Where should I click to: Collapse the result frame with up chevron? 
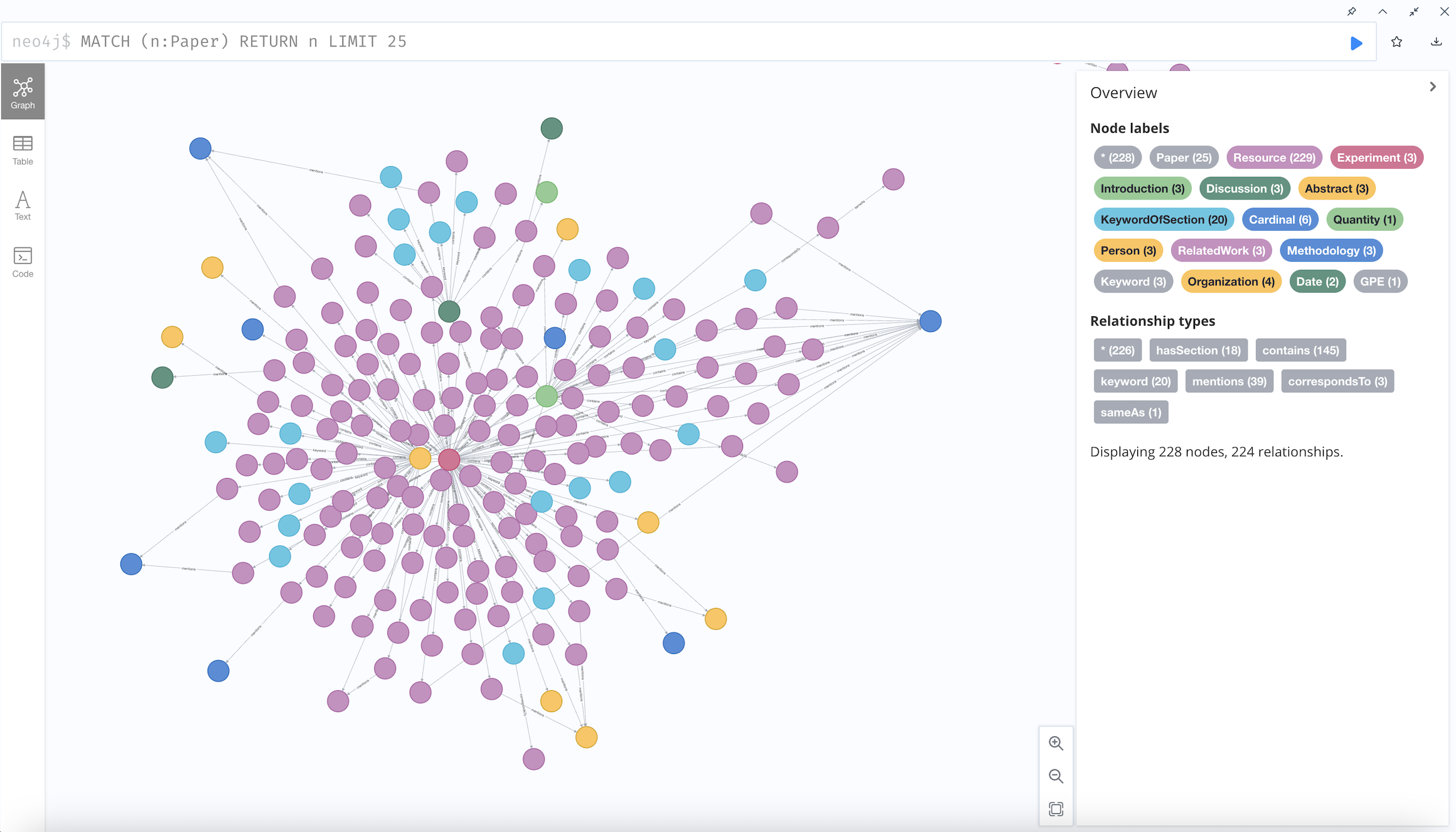coord(1383,11)
